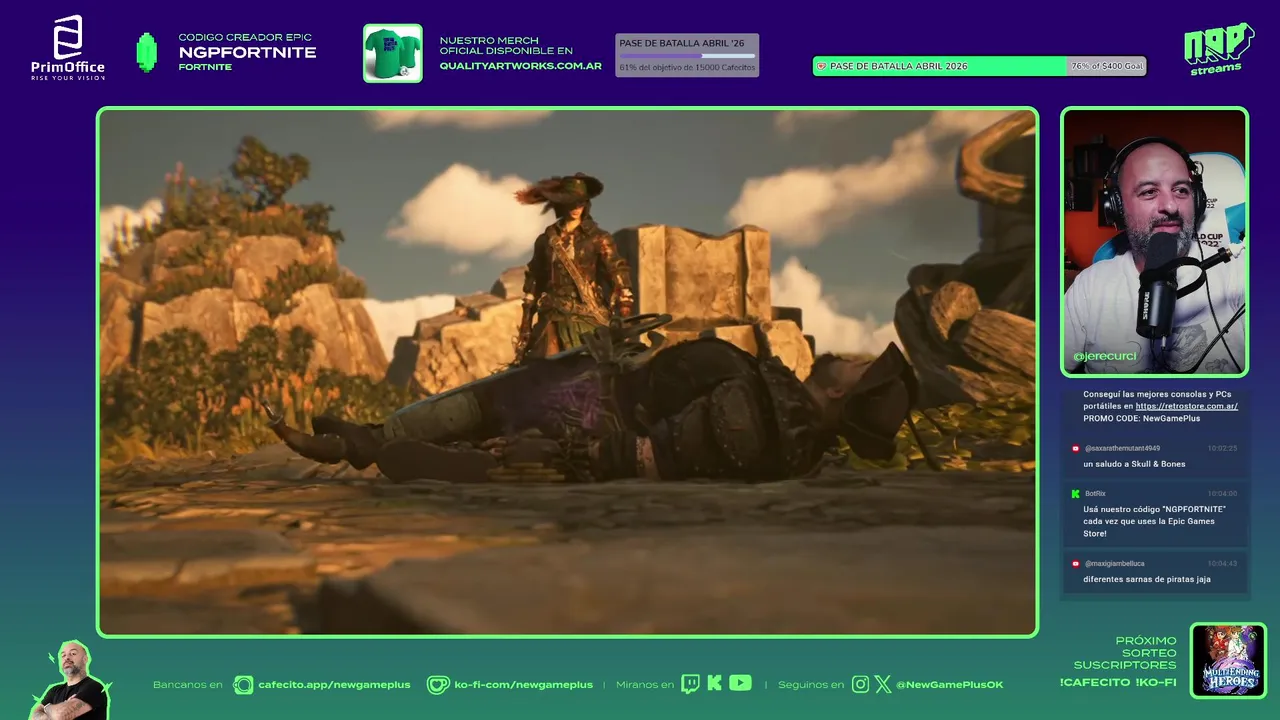This screenshot has width=1280, height=720.
Task: Click the Cafecito app icon in the footer bar
Action: (x=243, y=684)
